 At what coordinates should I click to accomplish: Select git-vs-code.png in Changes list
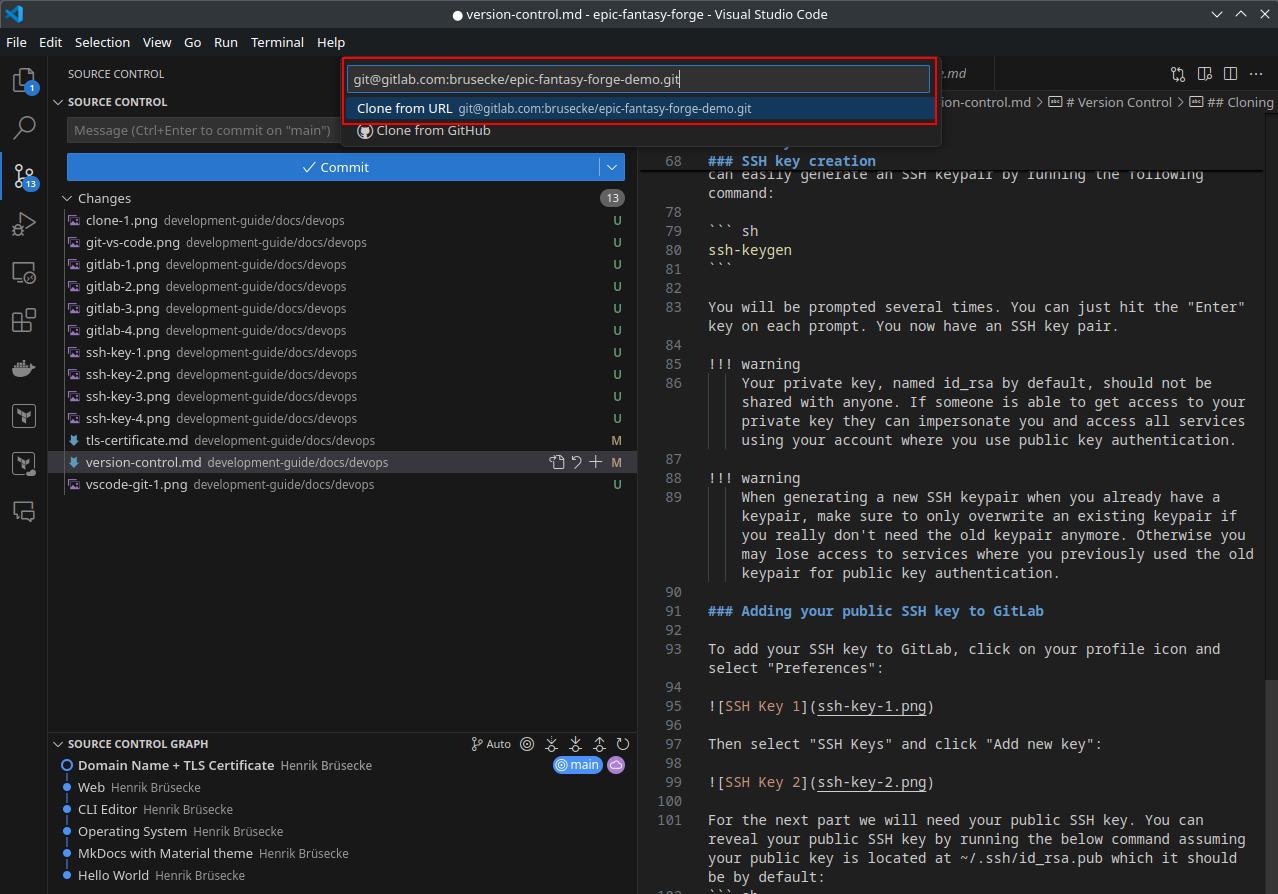[342, 242]
